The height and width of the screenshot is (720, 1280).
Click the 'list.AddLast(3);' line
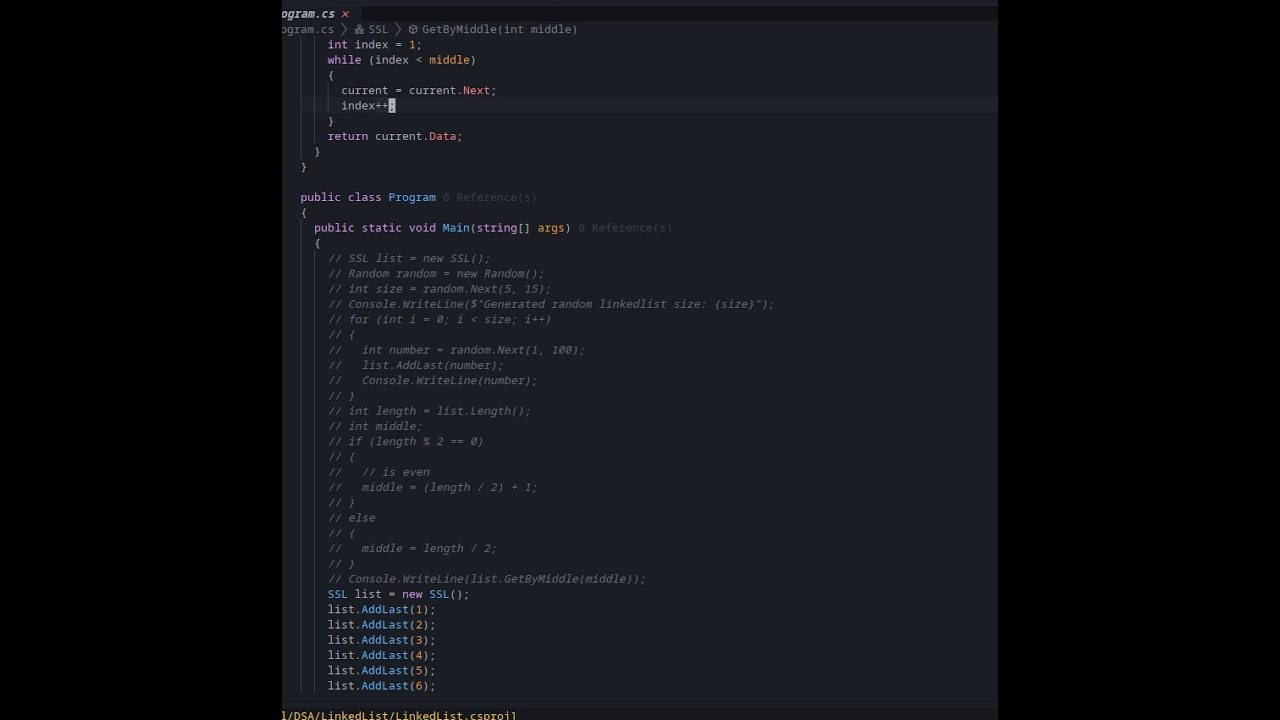(x=381, y=640)
